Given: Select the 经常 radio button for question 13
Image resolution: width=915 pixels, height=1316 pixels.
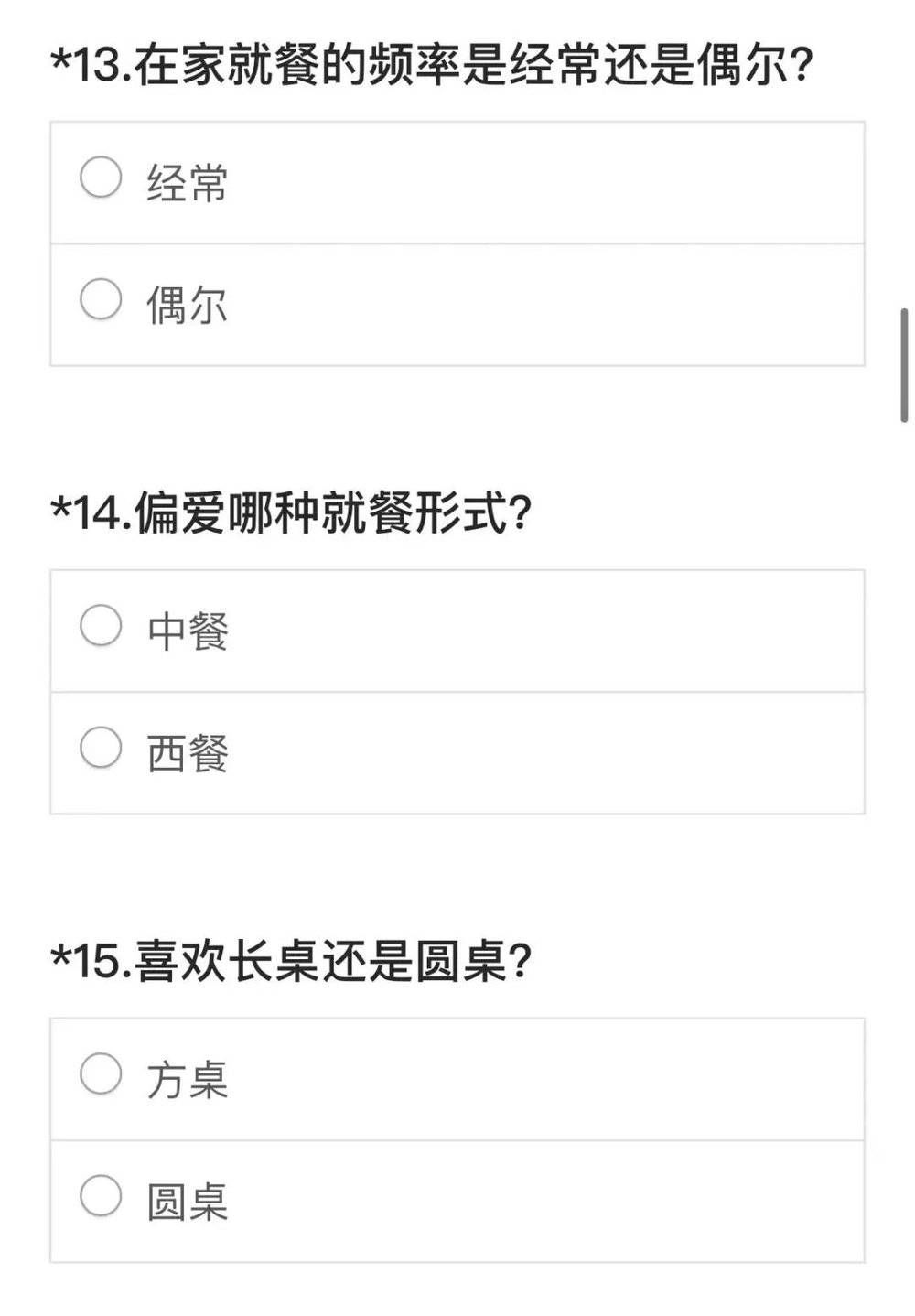Looking at the screenshot, I should (101, 177).
